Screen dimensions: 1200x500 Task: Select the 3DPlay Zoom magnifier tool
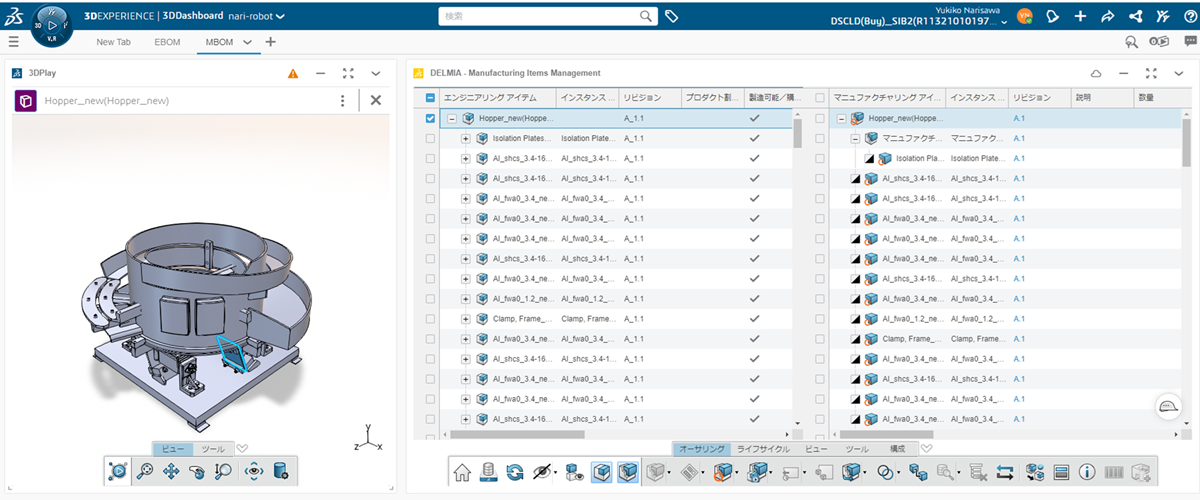(x=224, y=470)
